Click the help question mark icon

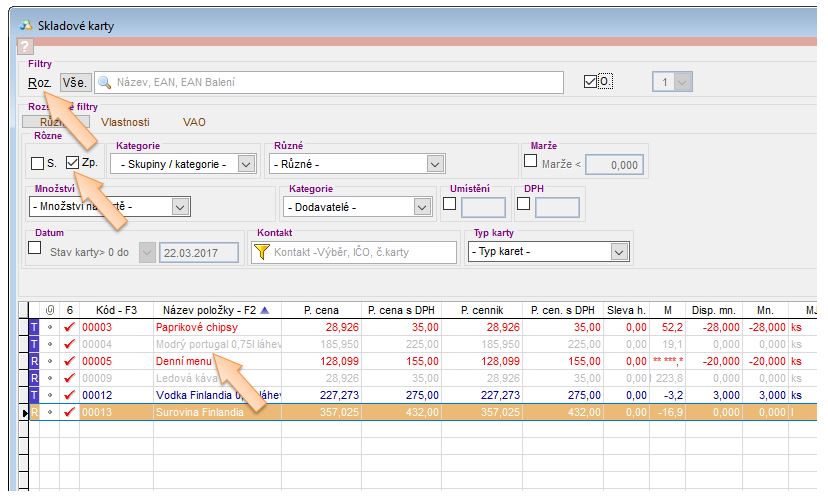26,46
